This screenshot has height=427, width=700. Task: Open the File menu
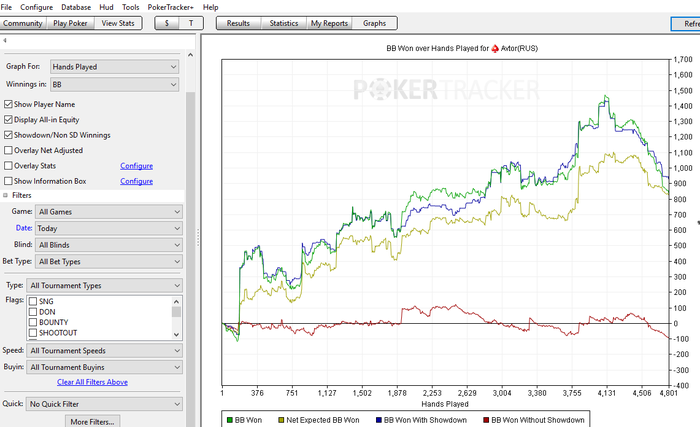click(x=6, y=7)
